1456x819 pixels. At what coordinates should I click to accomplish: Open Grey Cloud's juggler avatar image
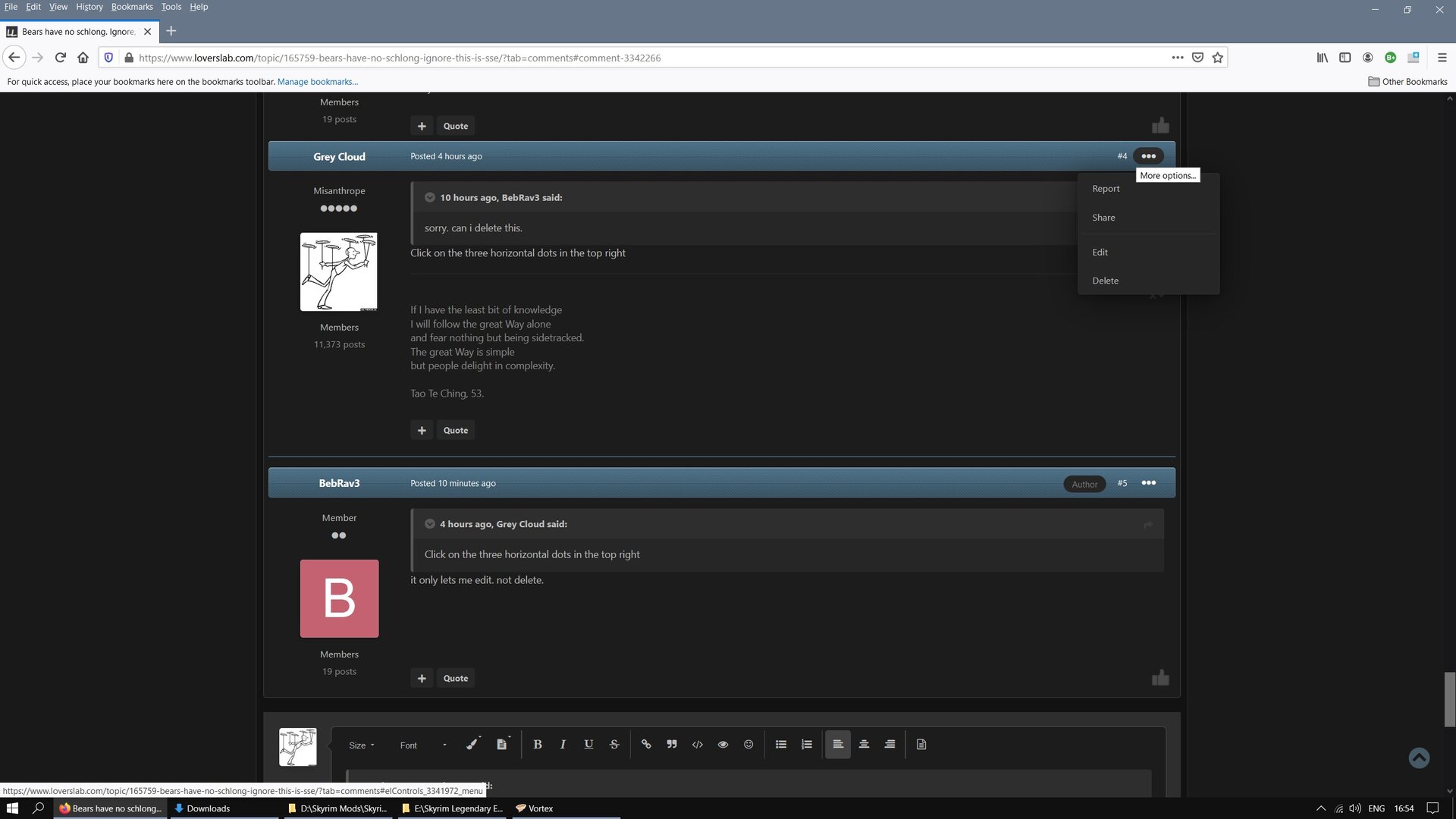[x=339, y=272]
